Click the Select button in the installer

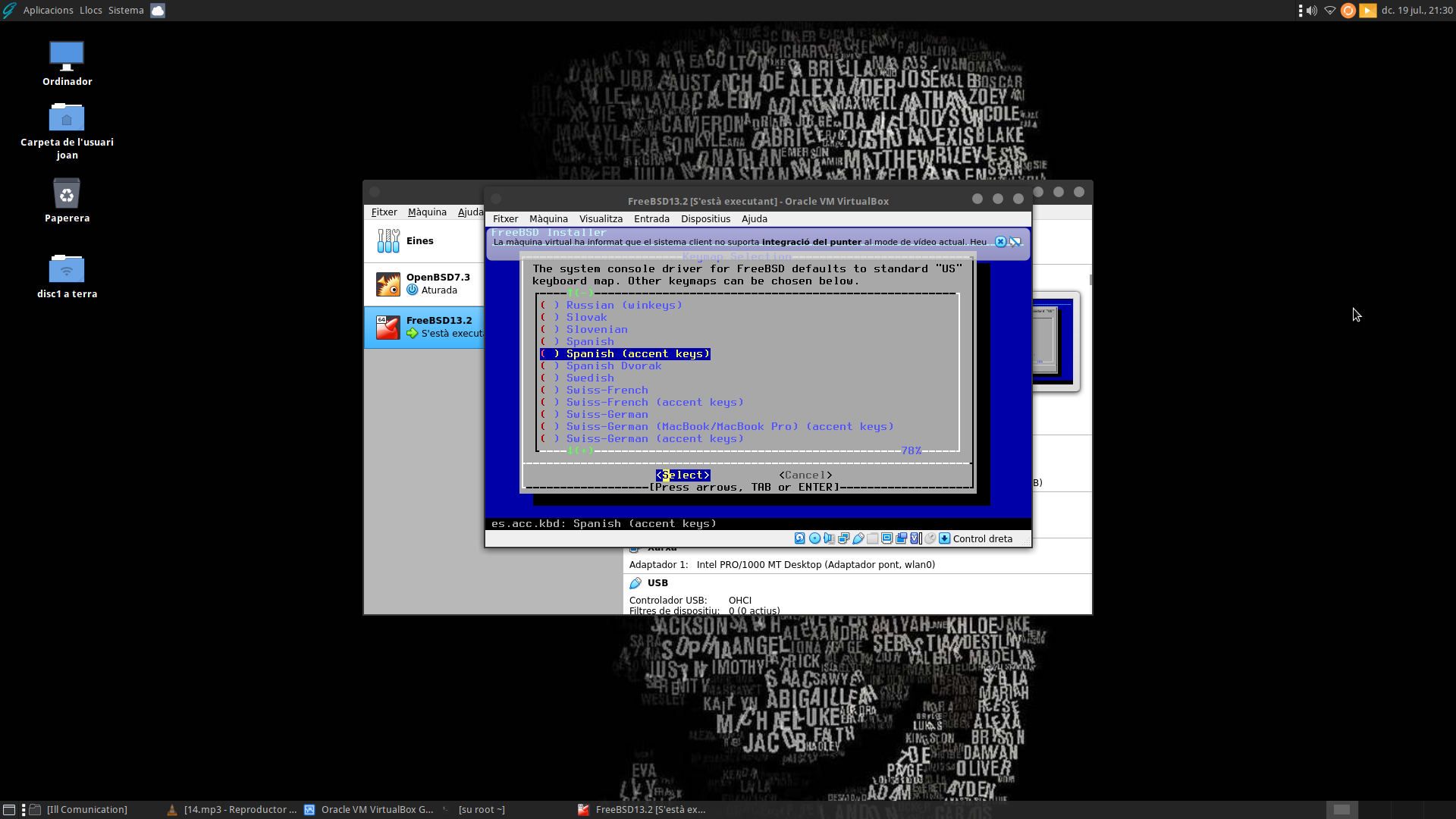tap(683, 475)
